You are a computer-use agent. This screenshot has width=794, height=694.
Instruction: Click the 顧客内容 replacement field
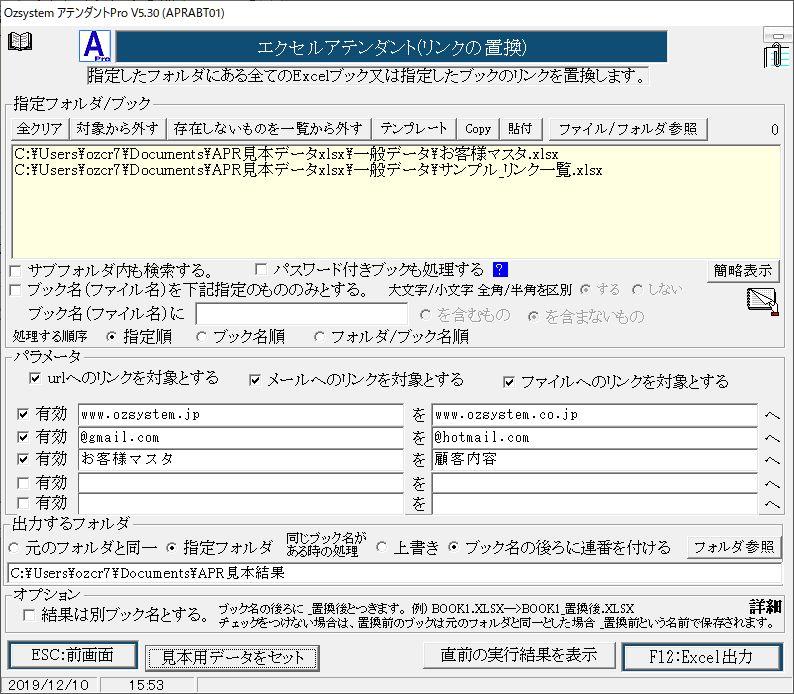tap(594, 459)
